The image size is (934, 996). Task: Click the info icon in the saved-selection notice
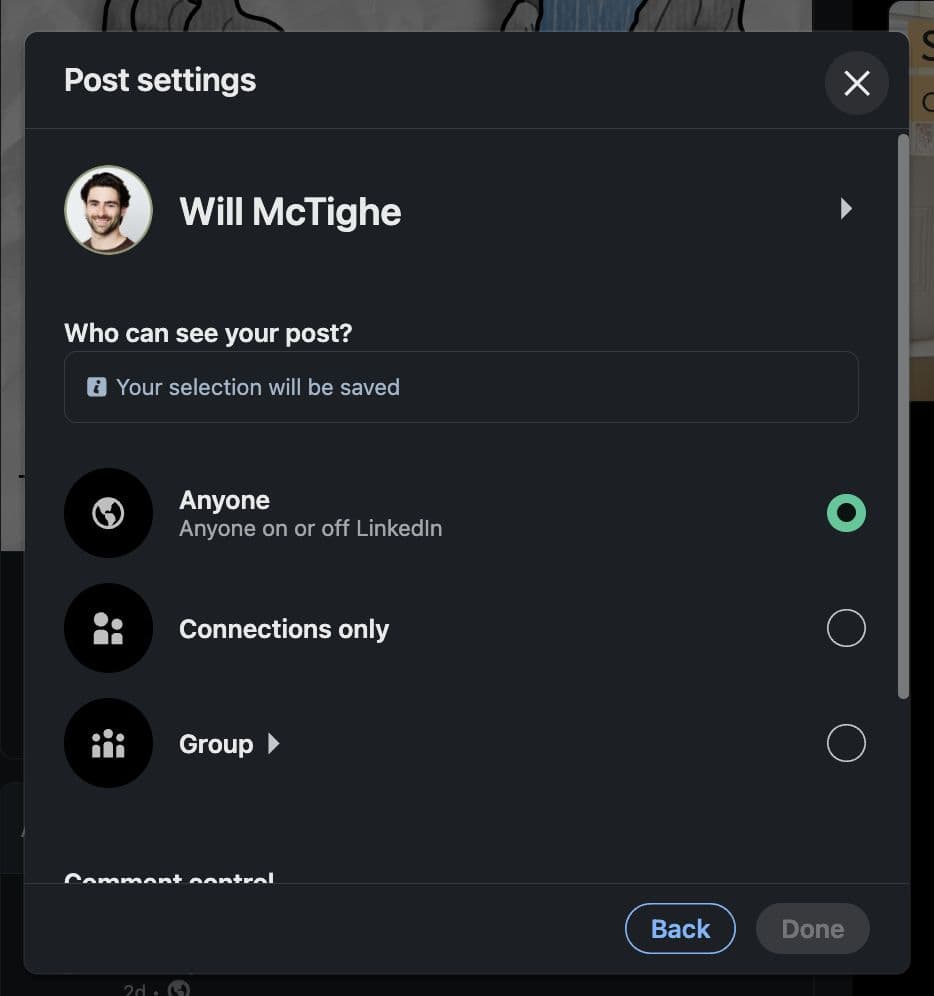coord(97,387)
